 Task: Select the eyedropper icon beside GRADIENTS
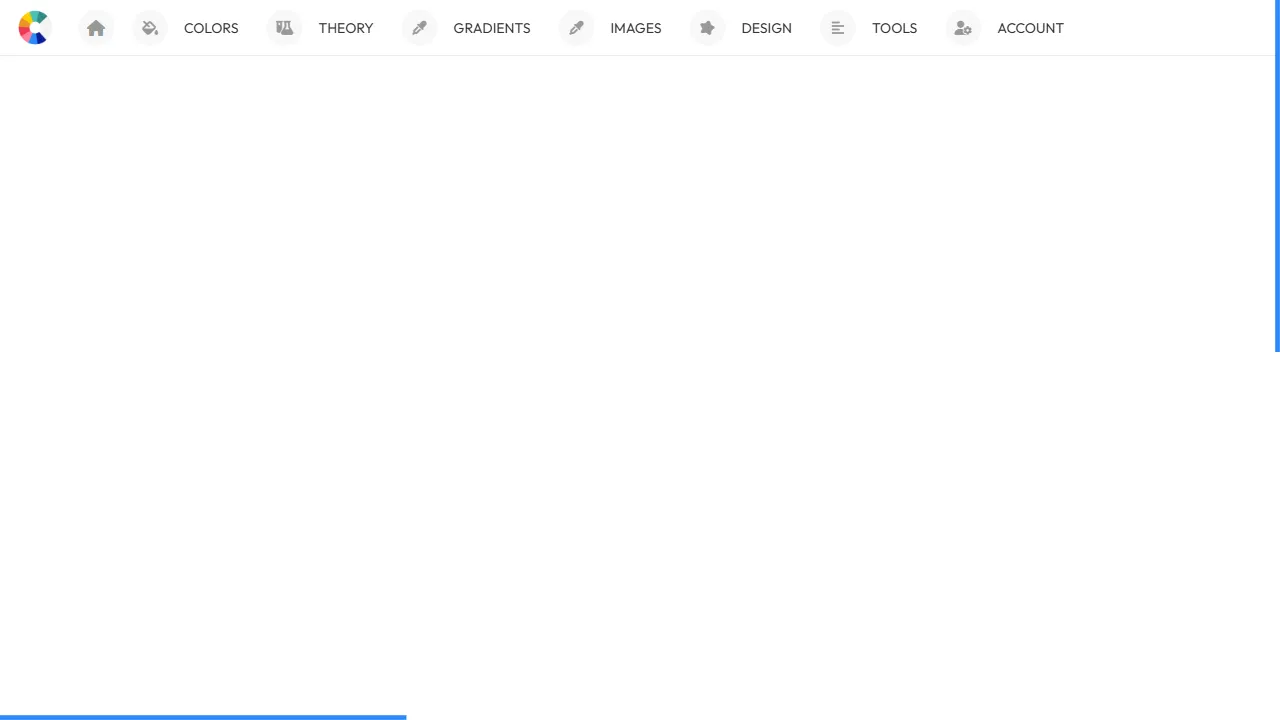coord(419,28)
